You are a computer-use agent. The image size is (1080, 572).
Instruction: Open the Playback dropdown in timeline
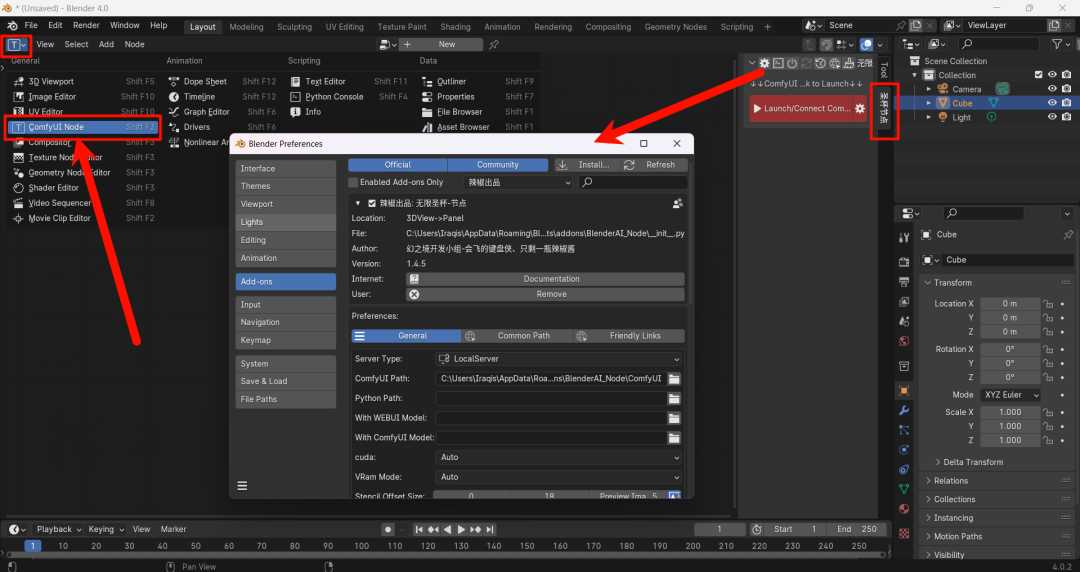click(x=59, y=529)
